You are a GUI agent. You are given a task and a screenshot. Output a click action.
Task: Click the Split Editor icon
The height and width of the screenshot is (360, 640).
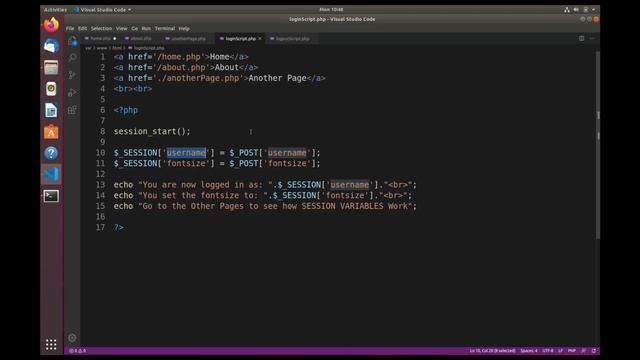(x=582, y=38)
